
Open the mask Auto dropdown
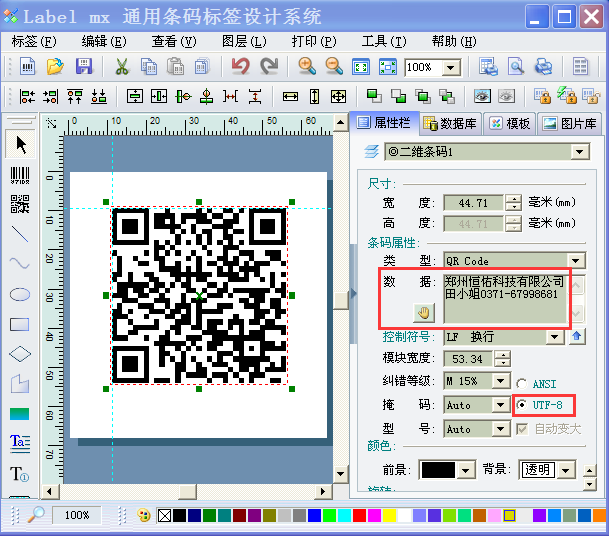coord(501,405)
